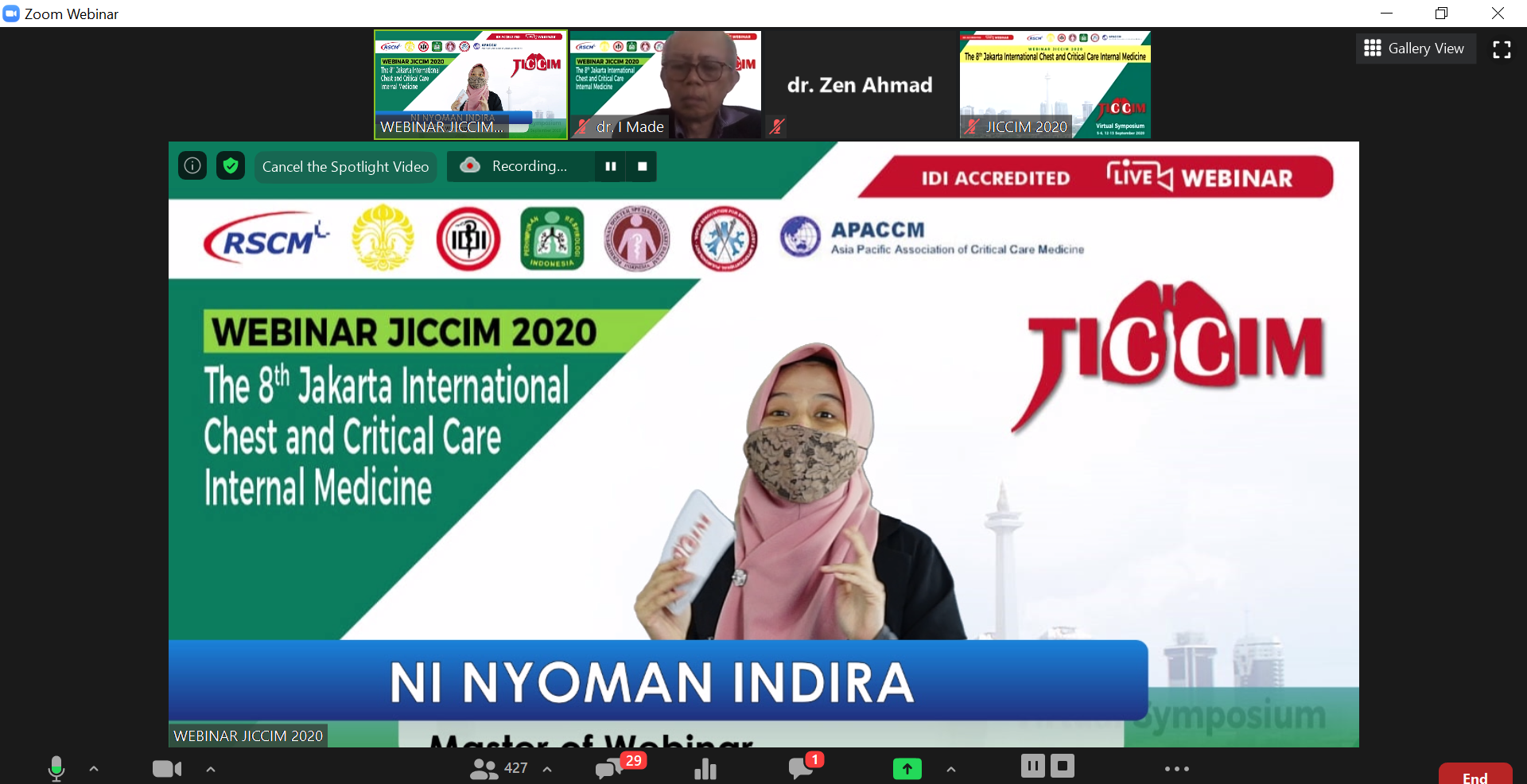Expand audio options chevron beside microphone
Screen dimensions: 1527x784
[x=94, y=769]
